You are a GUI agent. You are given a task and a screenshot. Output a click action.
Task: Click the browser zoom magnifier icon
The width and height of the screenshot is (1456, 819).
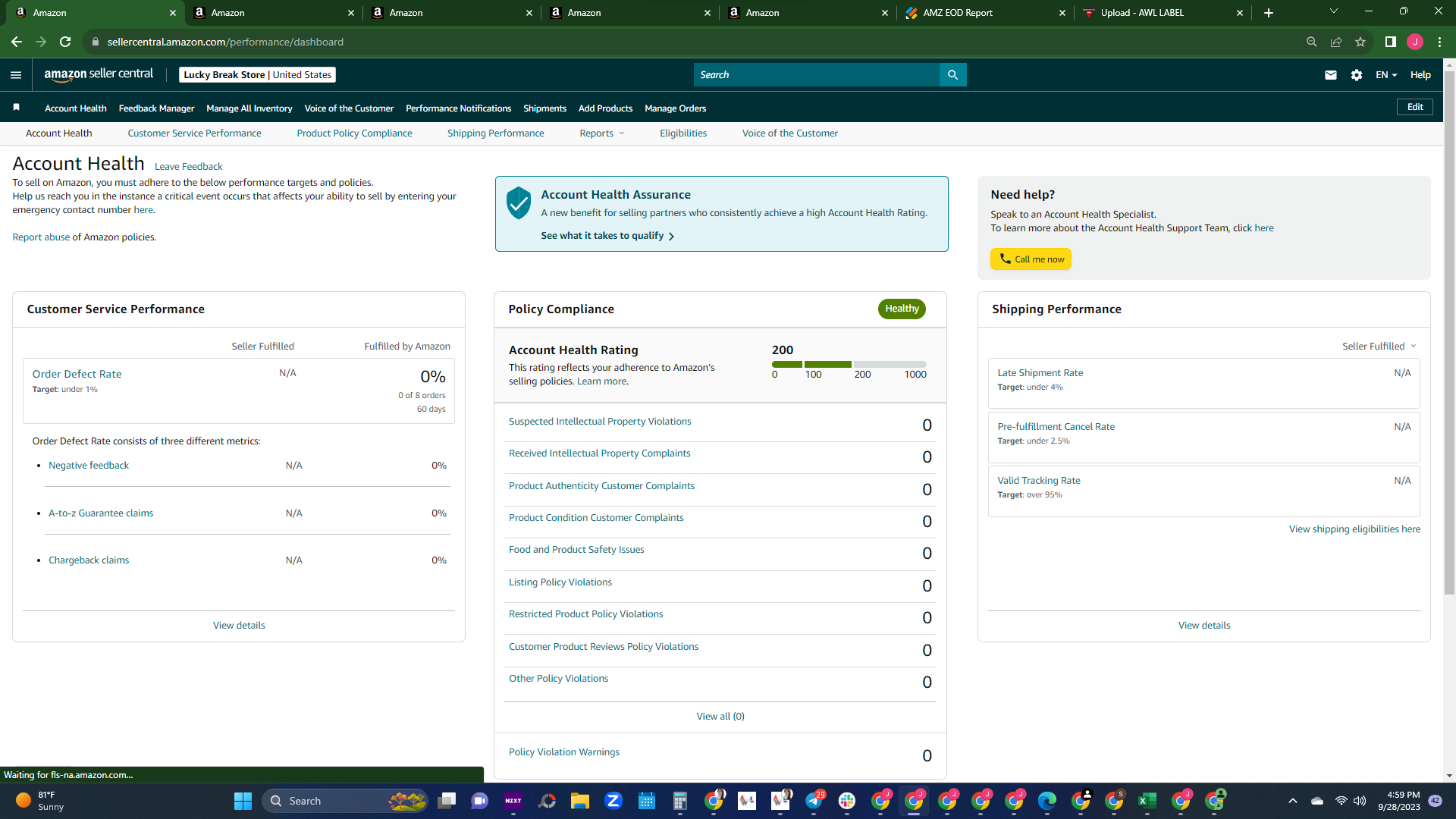click(x=1312, y=42)
